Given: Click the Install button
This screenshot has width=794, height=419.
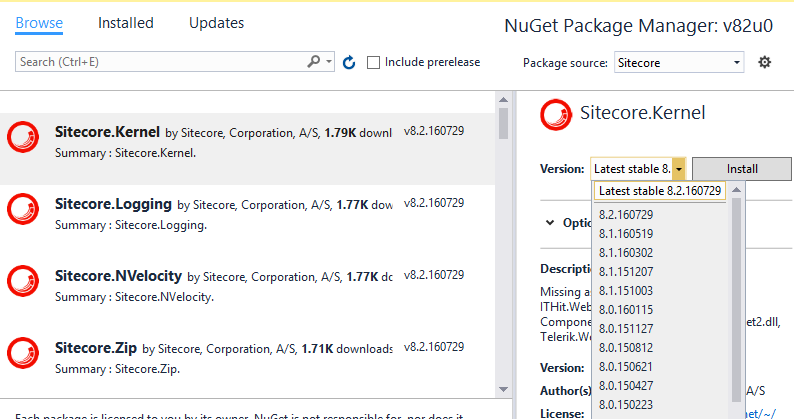Looking at the screenshot, I should (742, 169).
